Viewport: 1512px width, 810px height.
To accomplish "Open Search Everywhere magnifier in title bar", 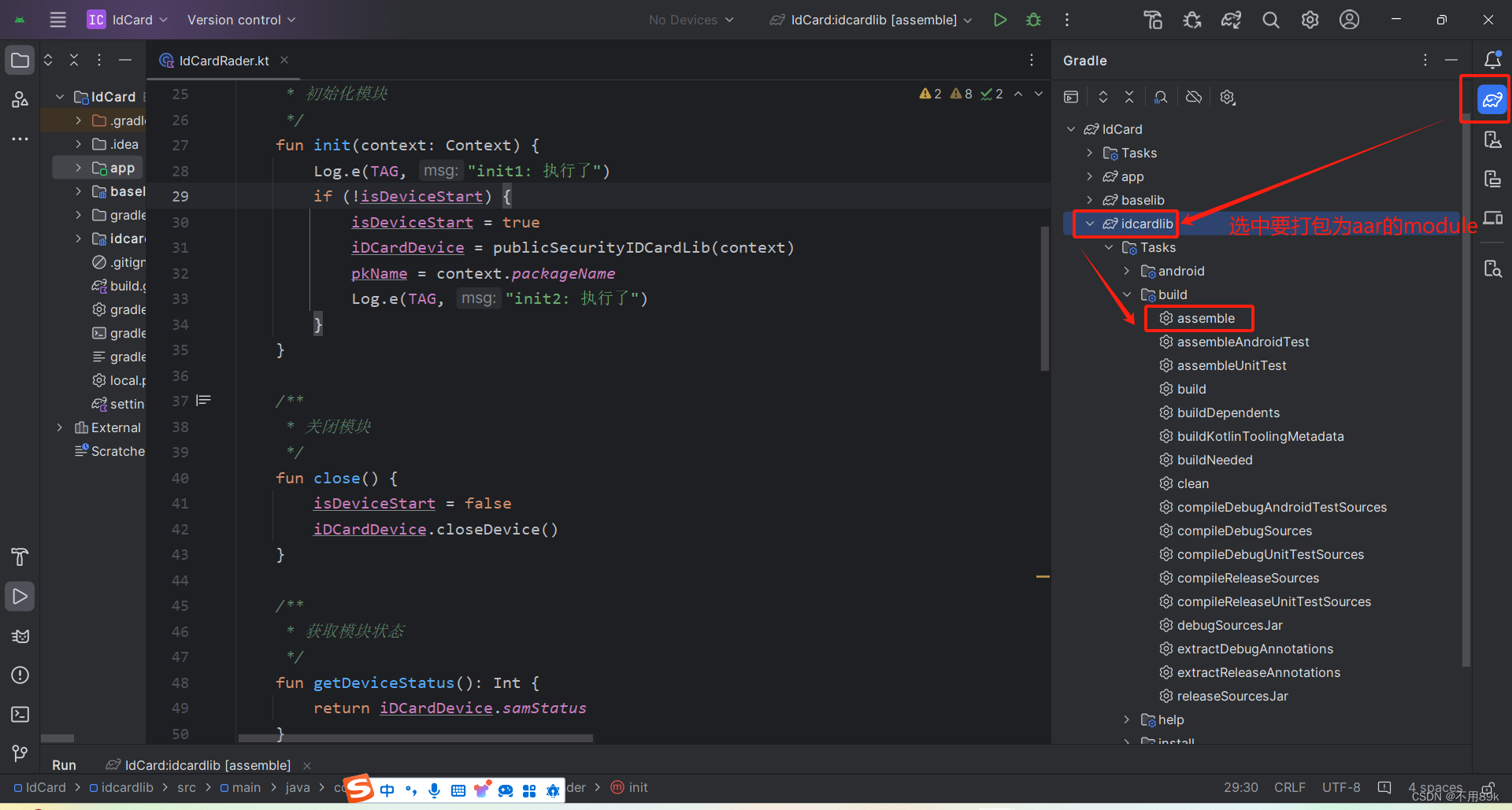I will pyautogui.click(x=1270, y=20).
